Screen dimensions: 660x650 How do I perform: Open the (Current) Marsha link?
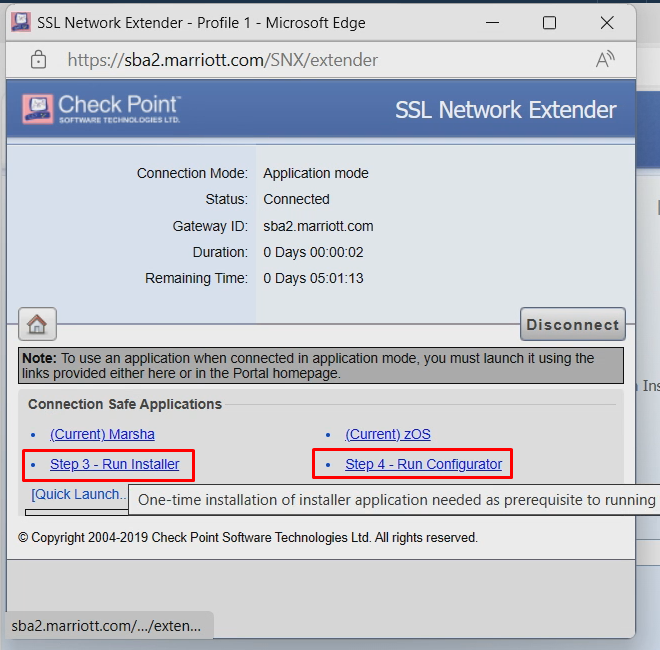[102, 434]
